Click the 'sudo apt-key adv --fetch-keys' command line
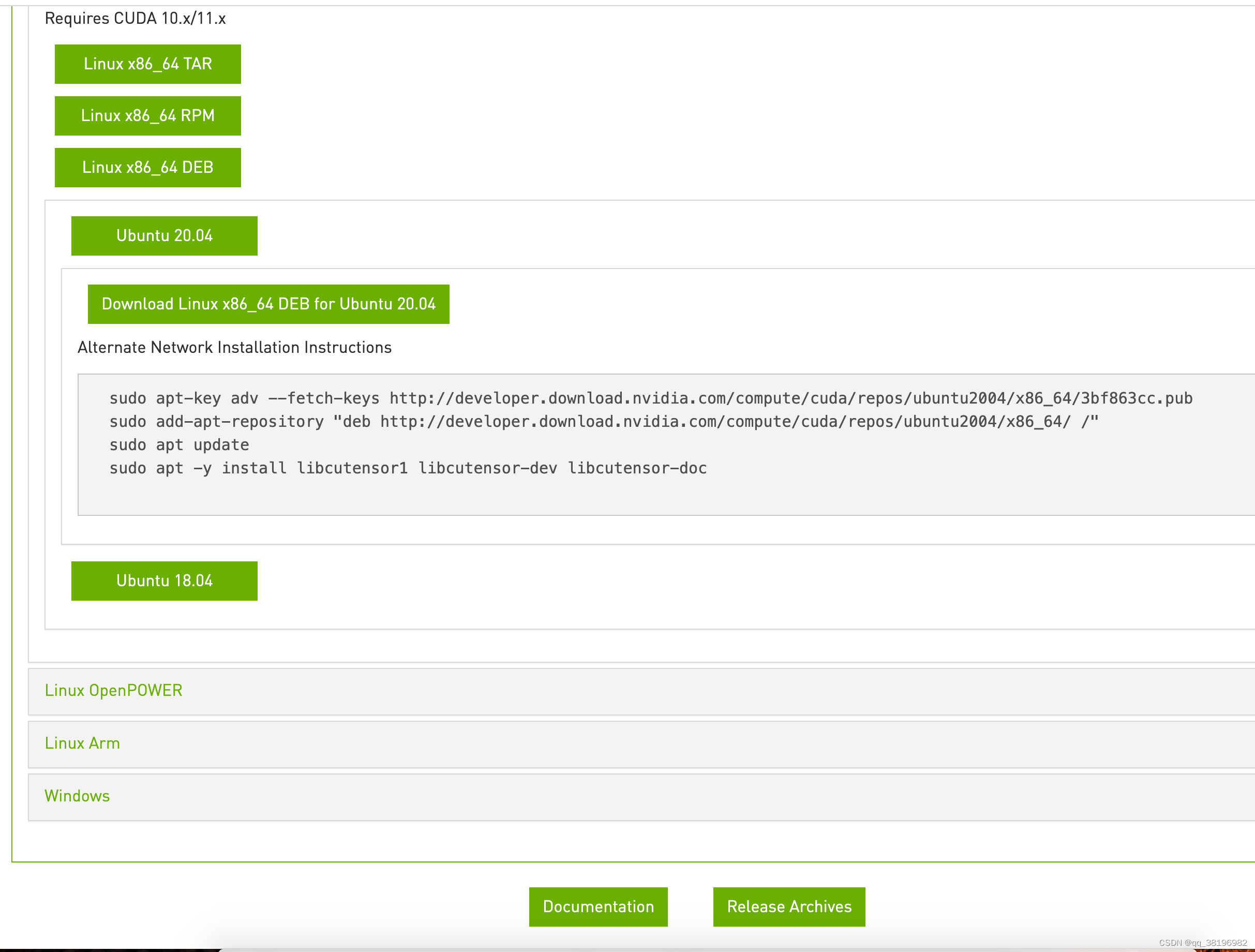 tap(651, 398)
